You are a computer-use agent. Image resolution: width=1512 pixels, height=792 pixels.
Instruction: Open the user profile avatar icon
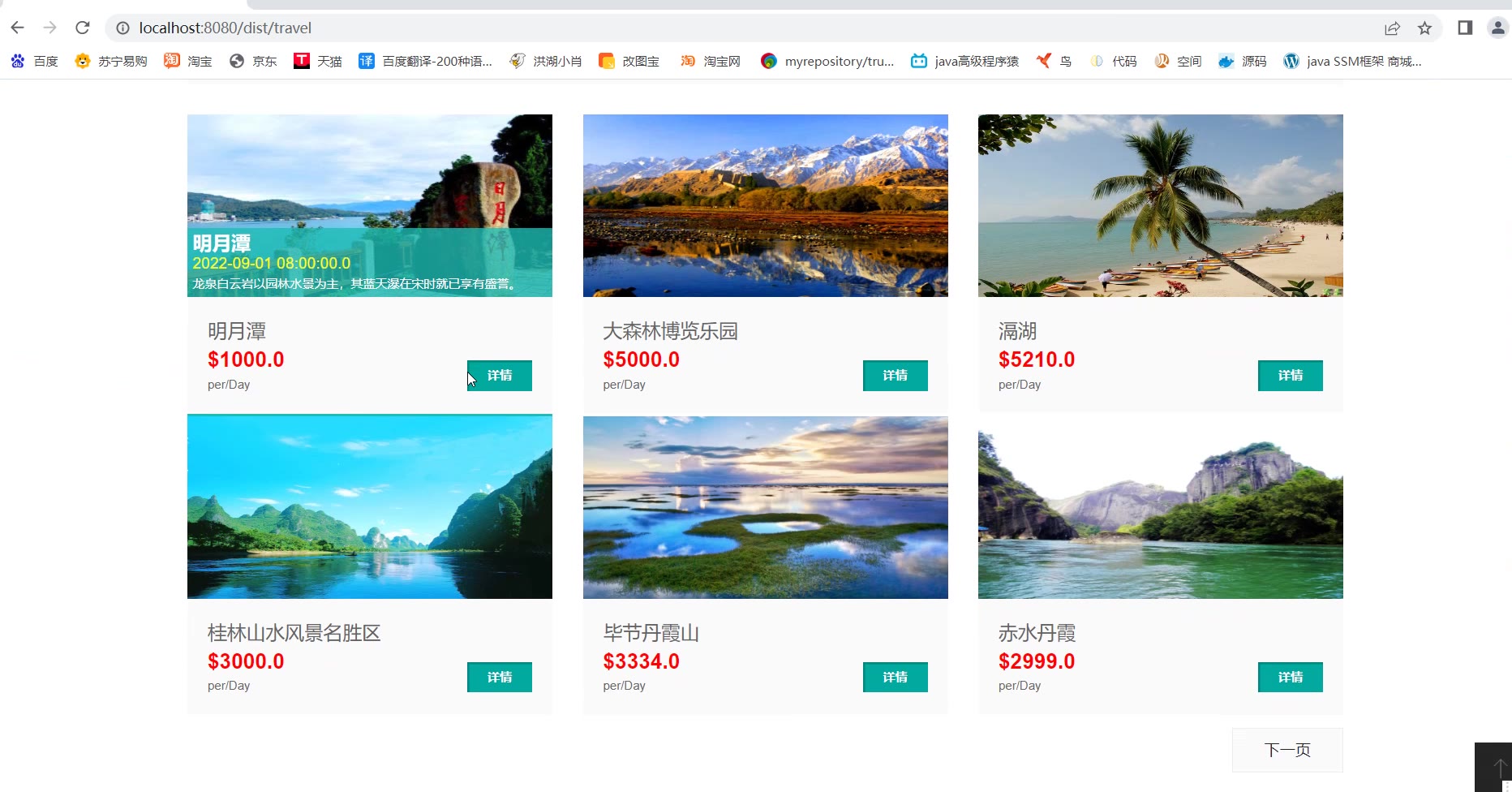click(1497, 28)
